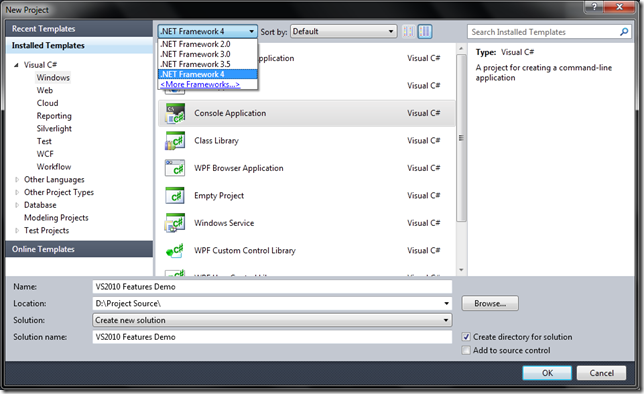Select the WCF category
This screenshot has width=644, height=394.
(x=45, y=154)
